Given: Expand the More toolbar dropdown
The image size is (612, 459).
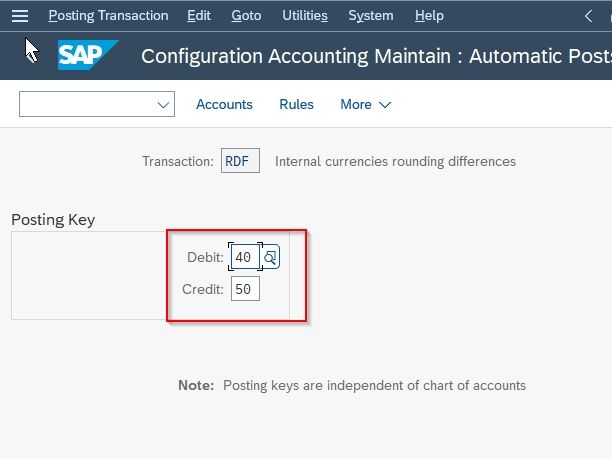Looking at the screenshot, I should point(365,104).
